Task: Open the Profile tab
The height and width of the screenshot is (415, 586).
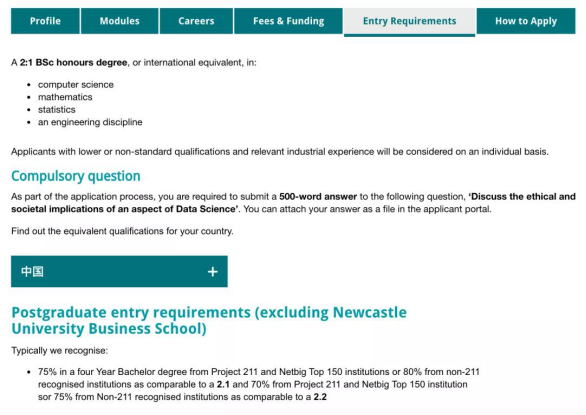Action: coord(45,21)
